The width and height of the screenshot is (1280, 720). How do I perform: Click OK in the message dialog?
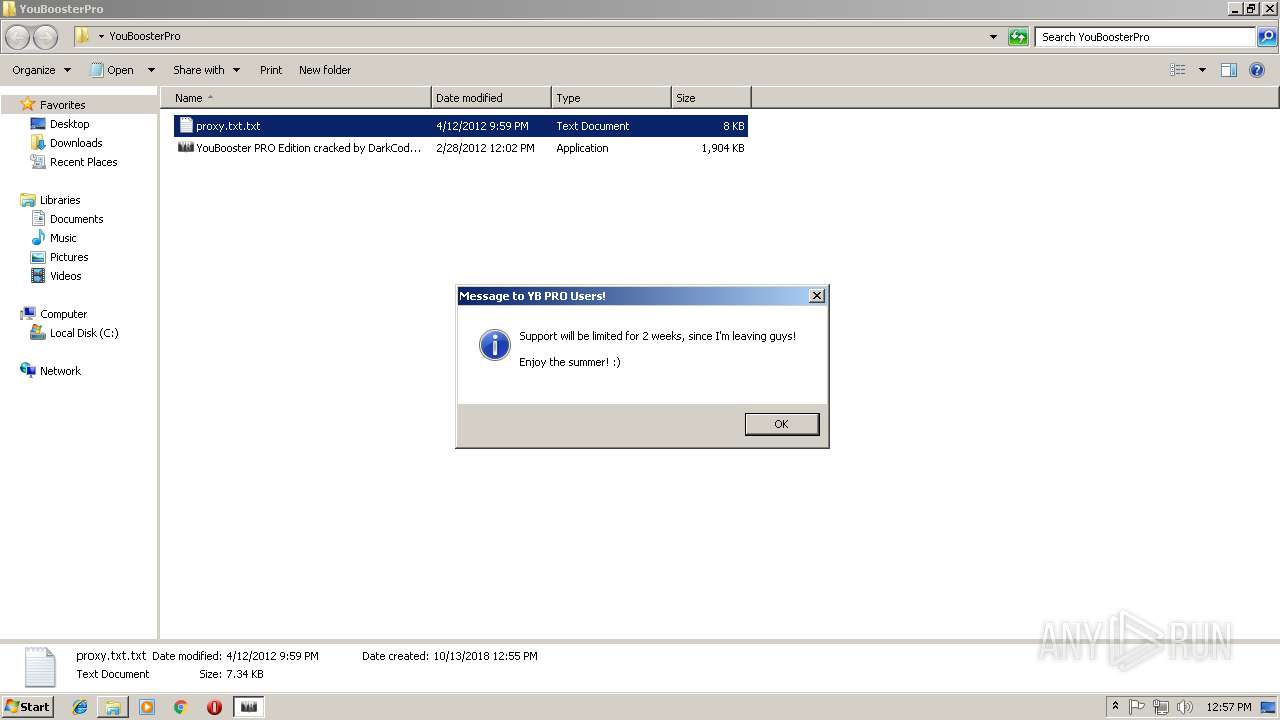[x=781, y=424]
